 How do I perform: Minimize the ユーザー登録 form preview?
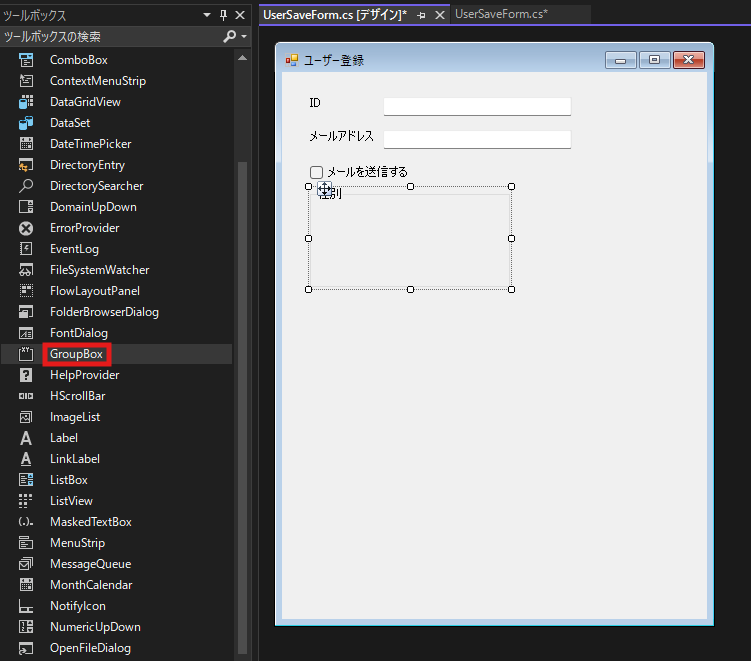click(620, 60)
